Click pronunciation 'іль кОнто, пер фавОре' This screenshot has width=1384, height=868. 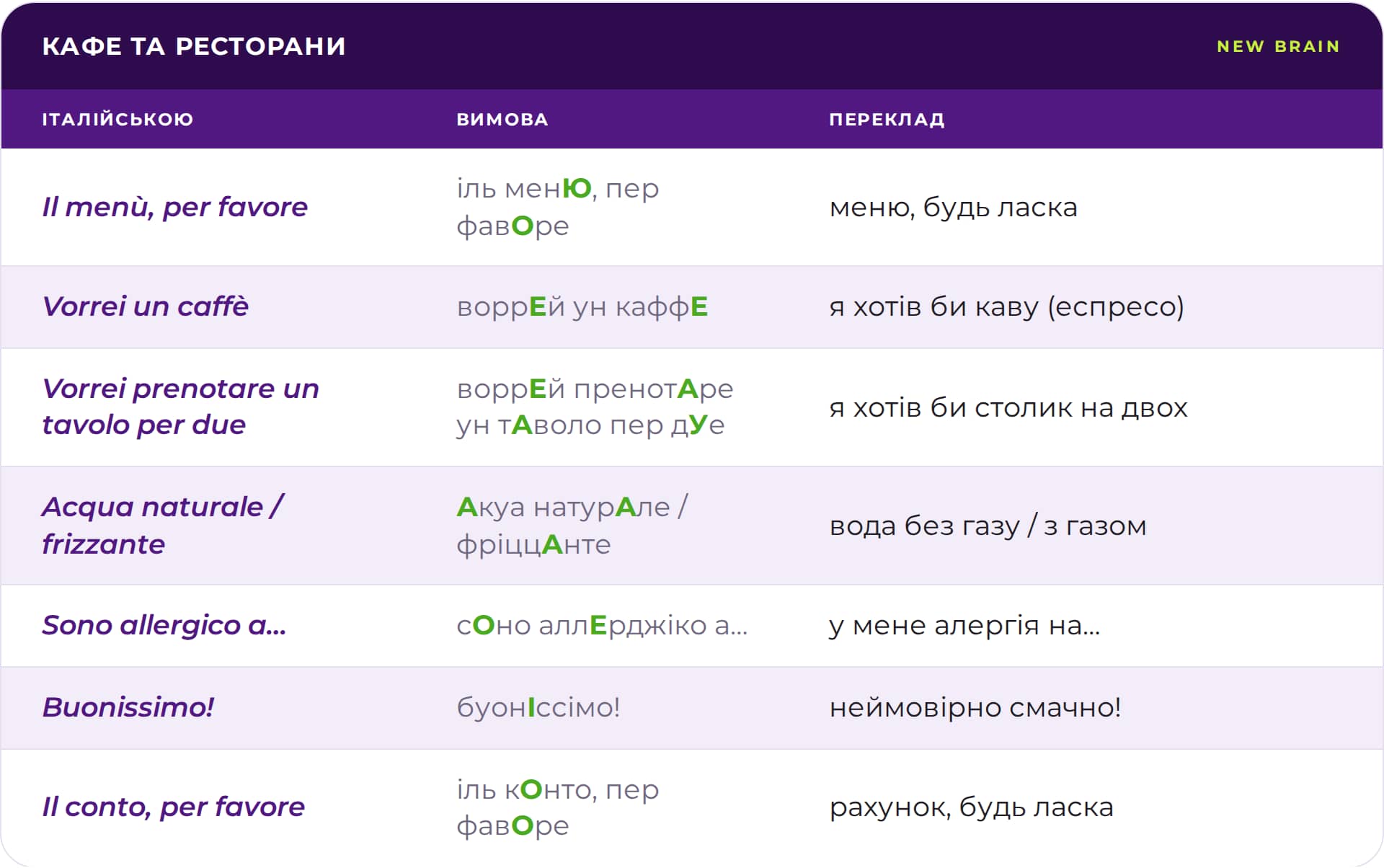[x=558, y=807]
